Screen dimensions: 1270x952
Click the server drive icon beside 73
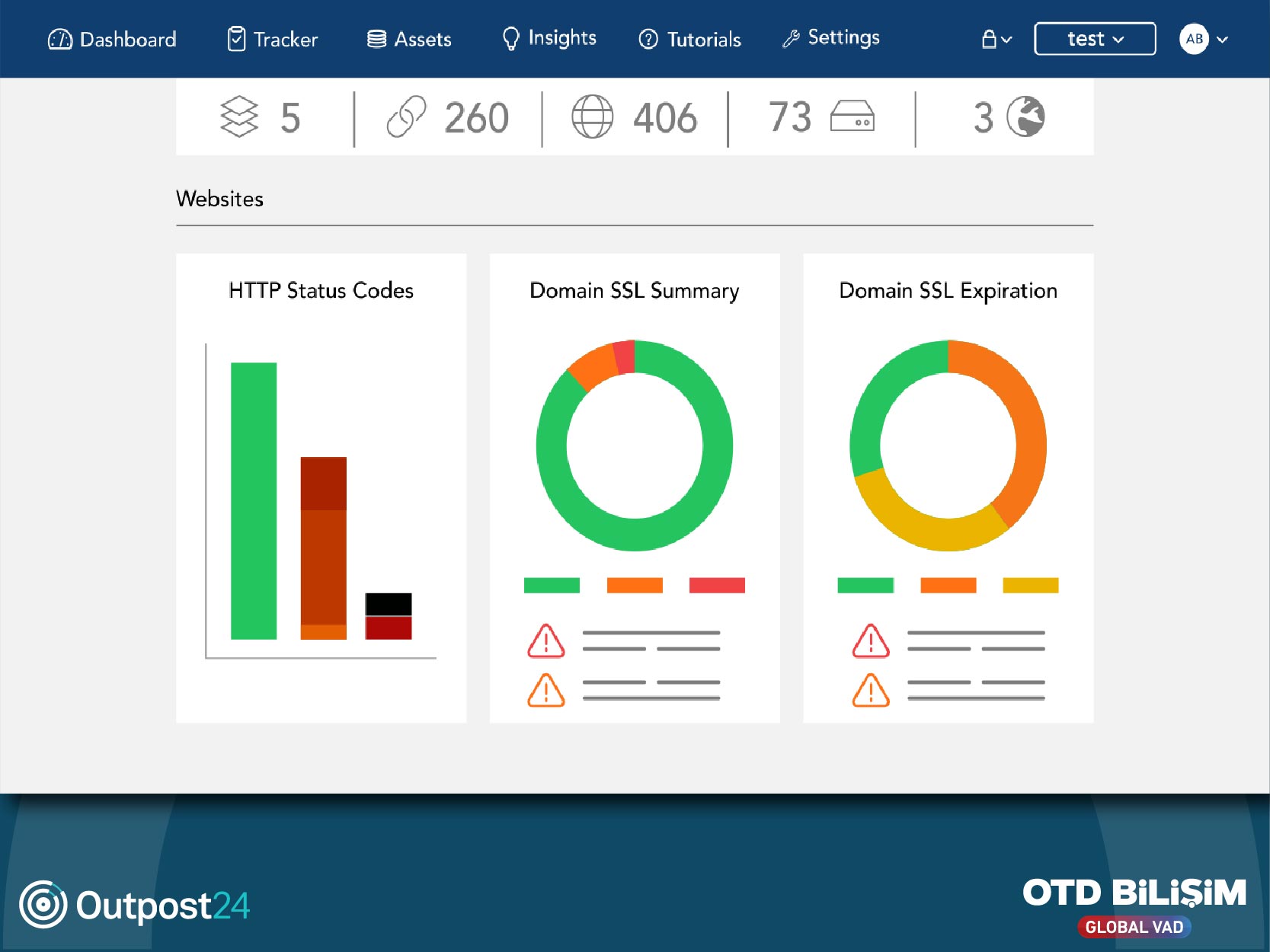pos(853,116)
